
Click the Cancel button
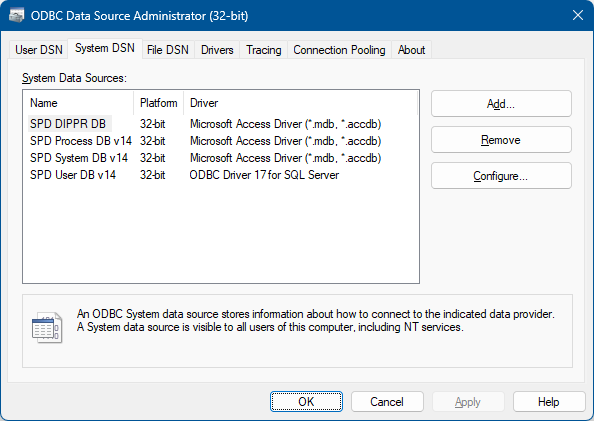tap(387, 402)
